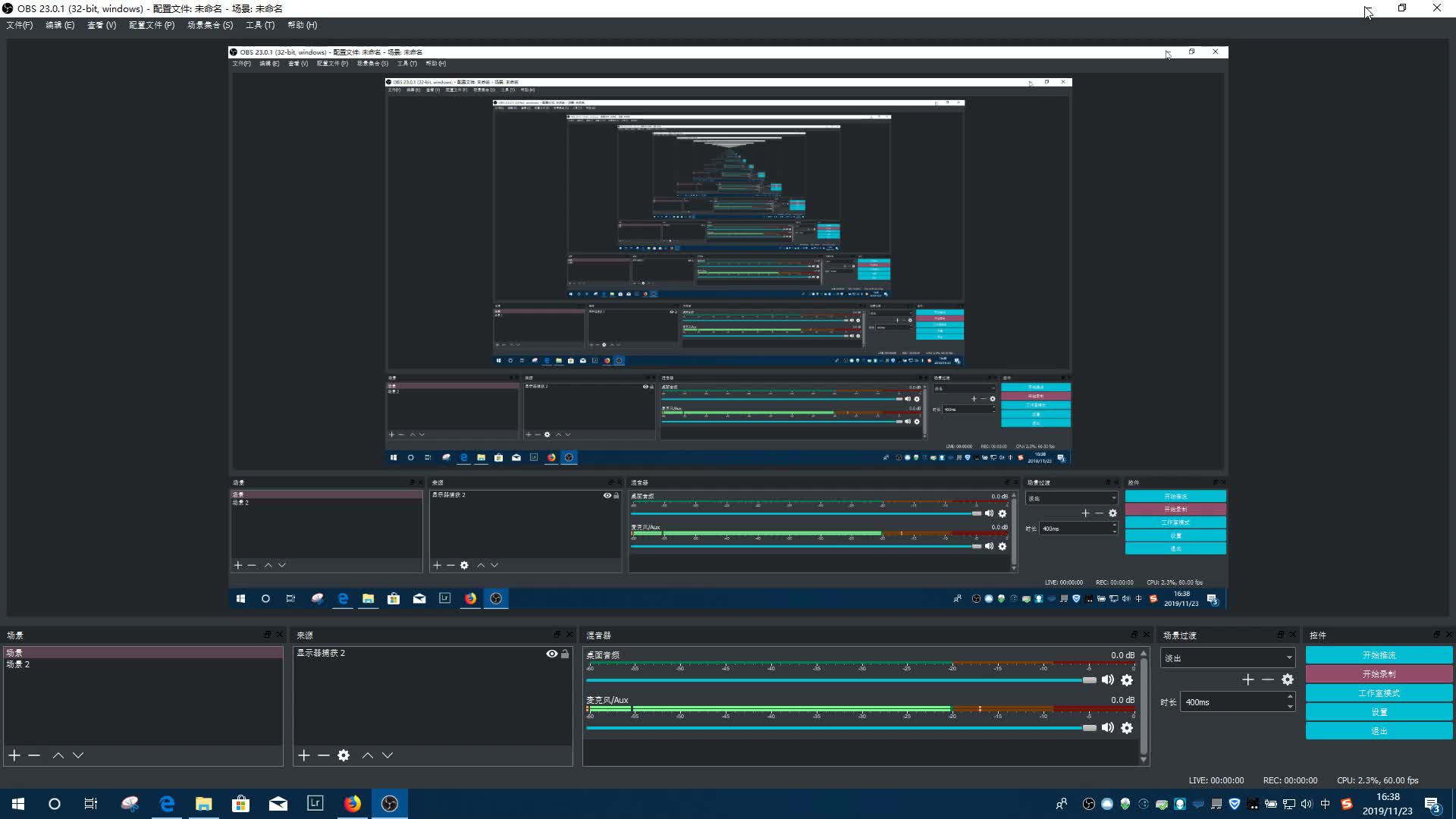Mute the 麦克风/Aux channel
Image resolution: width=1456 pixels, height=819 pixels.
pyautogui.click(x=1108, y=728)
